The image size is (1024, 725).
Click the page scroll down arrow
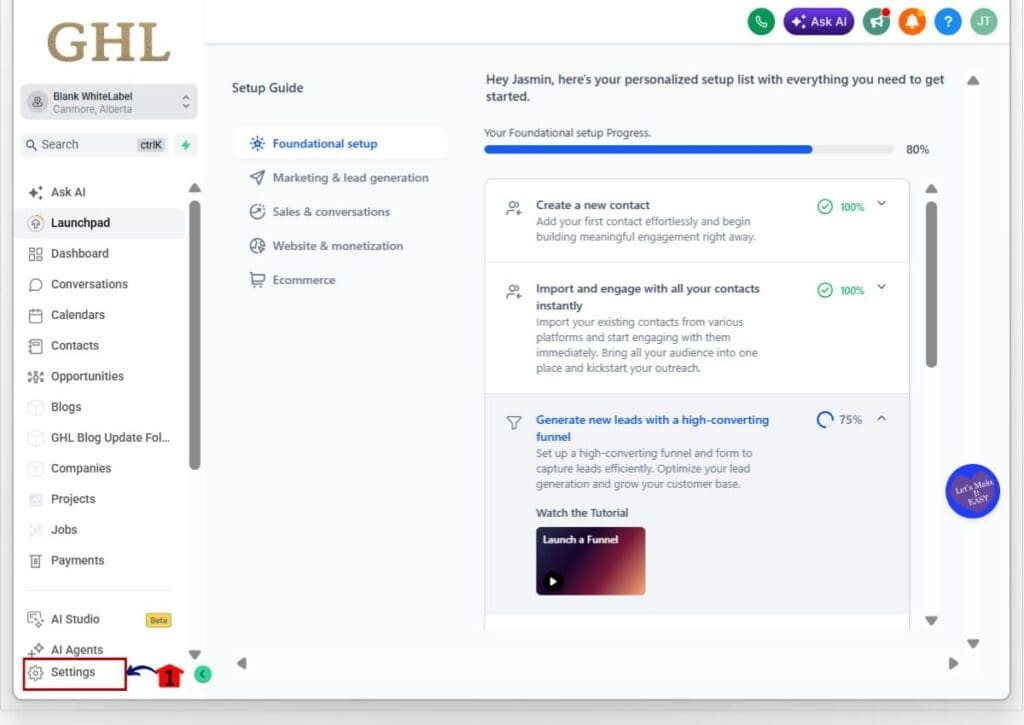point(973,643)
